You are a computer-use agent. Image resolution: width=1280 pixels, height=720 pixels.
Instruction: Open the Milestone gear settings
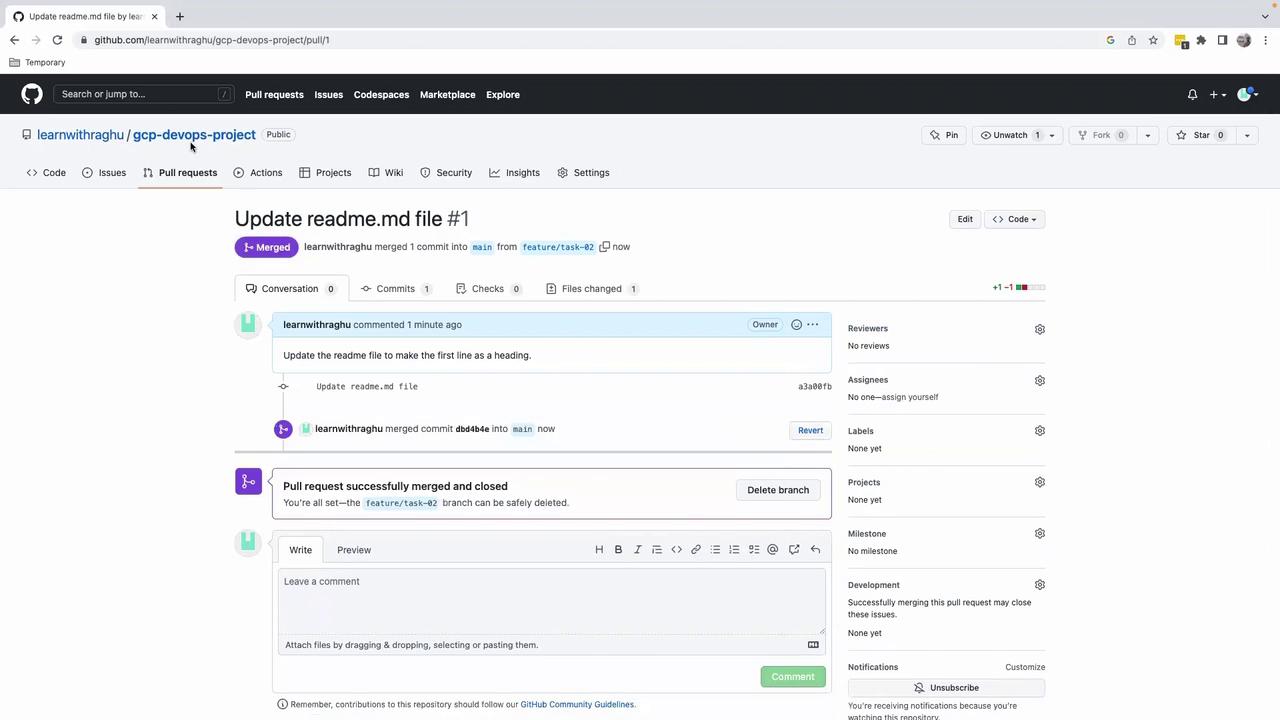pos(1040,533)
